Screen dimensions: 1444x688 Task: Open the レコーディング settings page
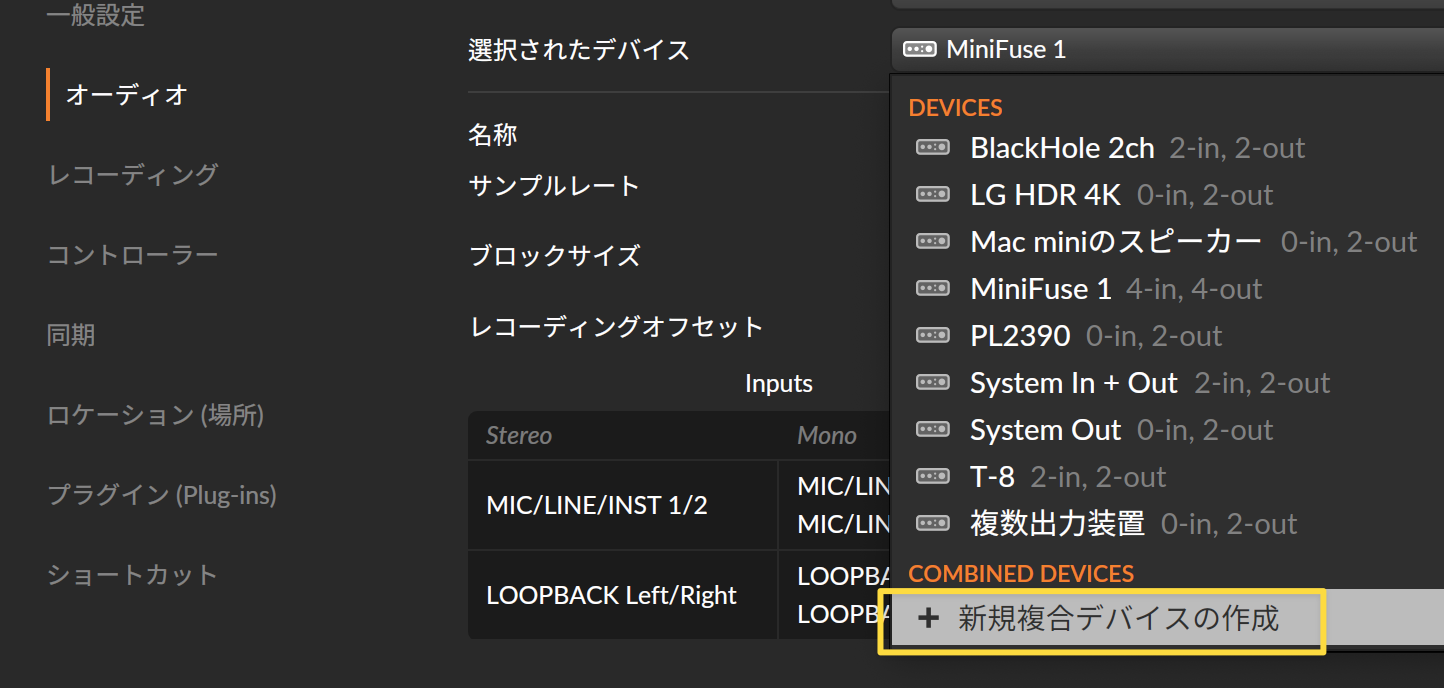132,174
